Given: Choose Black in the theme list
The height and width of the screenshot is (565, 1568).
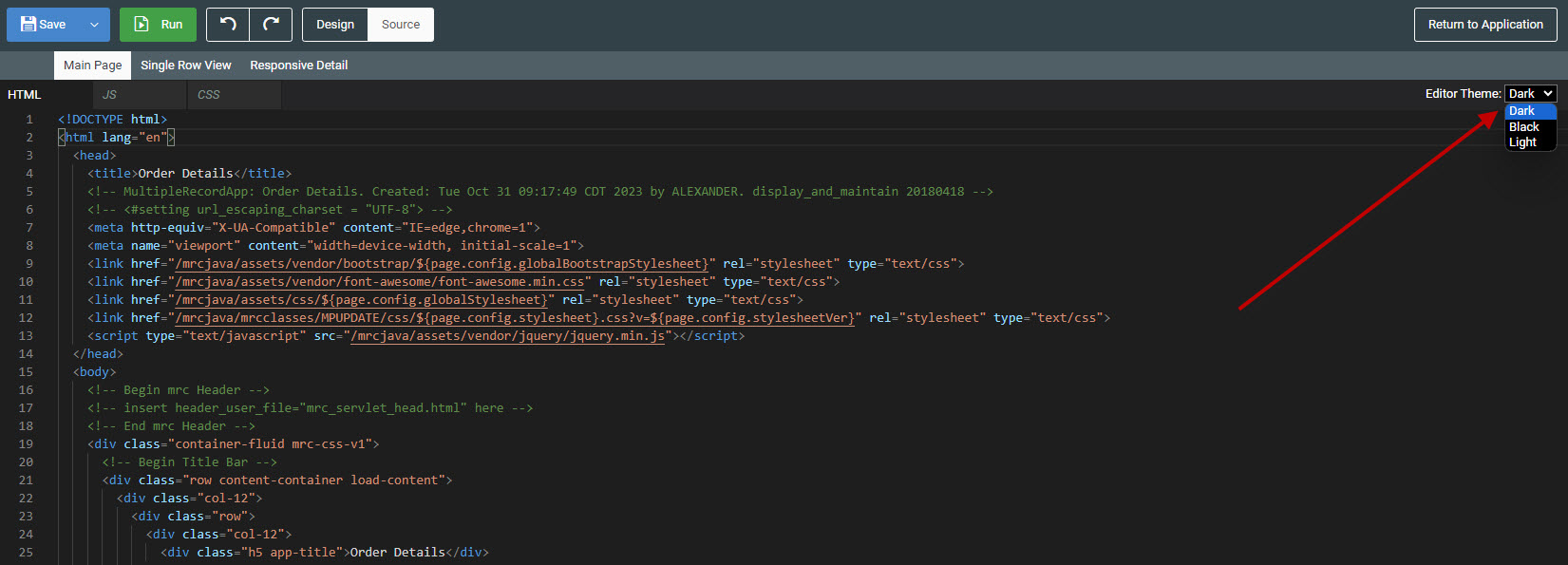Looking at the screenshot, I should click(x=1530, y=126).
